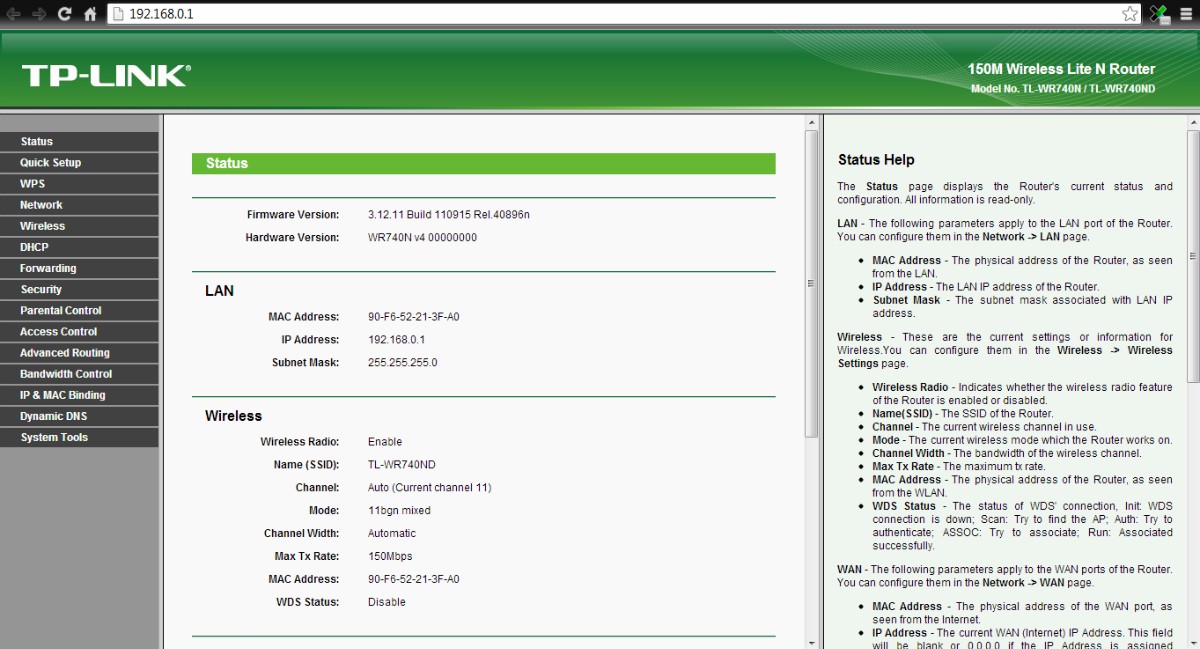This screenshot has width=1200, height=649.
Task: Open Dynamic DNS settings
Action: (x=79, y=415)
